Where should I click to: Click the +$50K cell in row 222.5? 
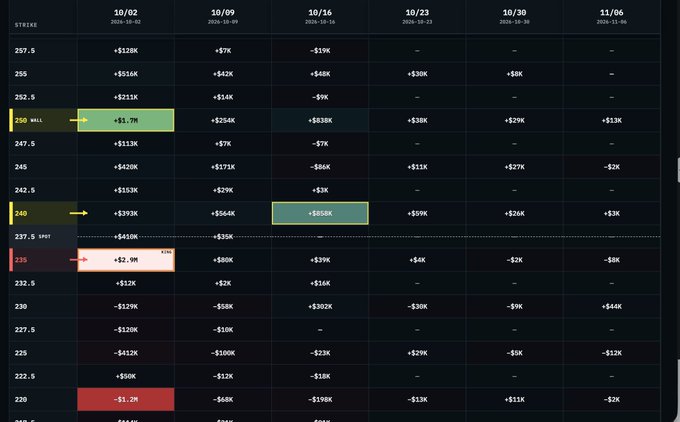click(x=126, y=376)
